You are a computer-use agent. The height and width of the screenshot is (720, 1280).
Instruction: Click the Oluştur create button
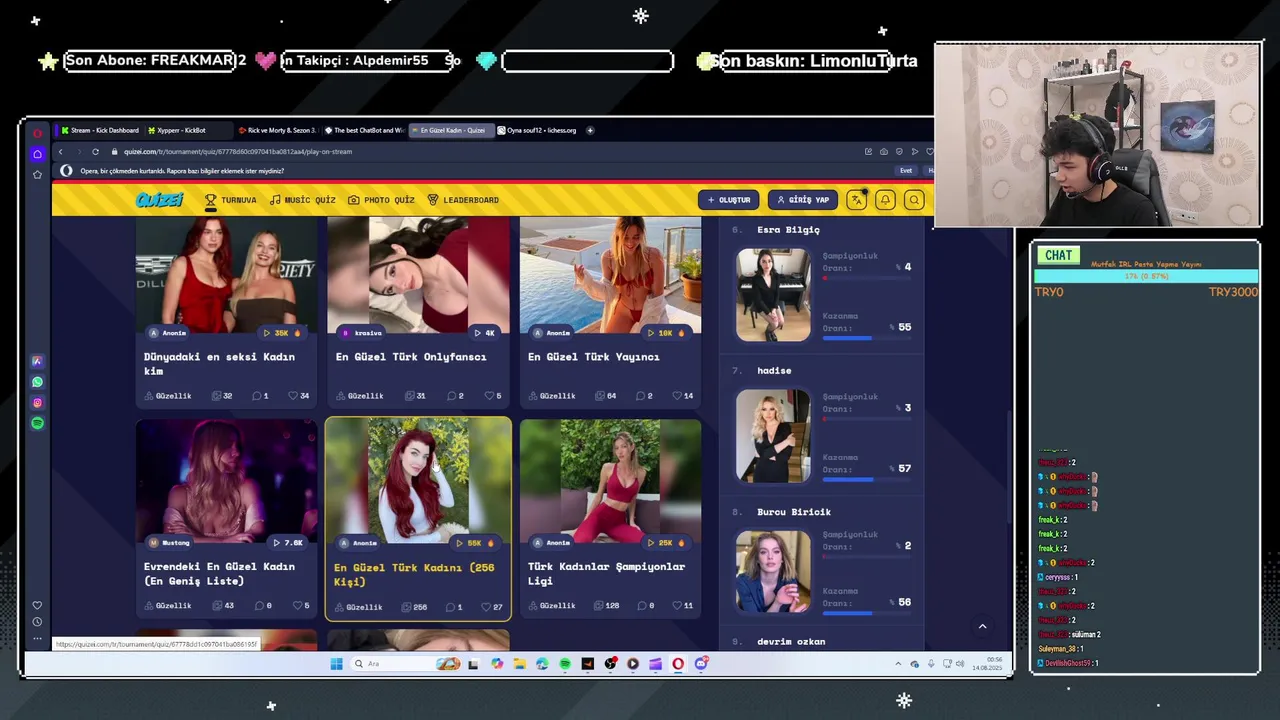(728, 200)
